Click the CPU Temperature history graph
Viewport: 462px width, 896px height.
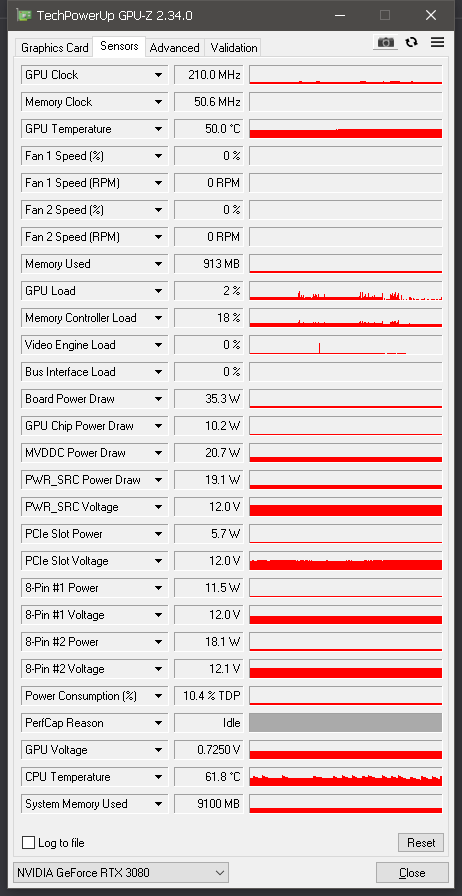(346, 777)
